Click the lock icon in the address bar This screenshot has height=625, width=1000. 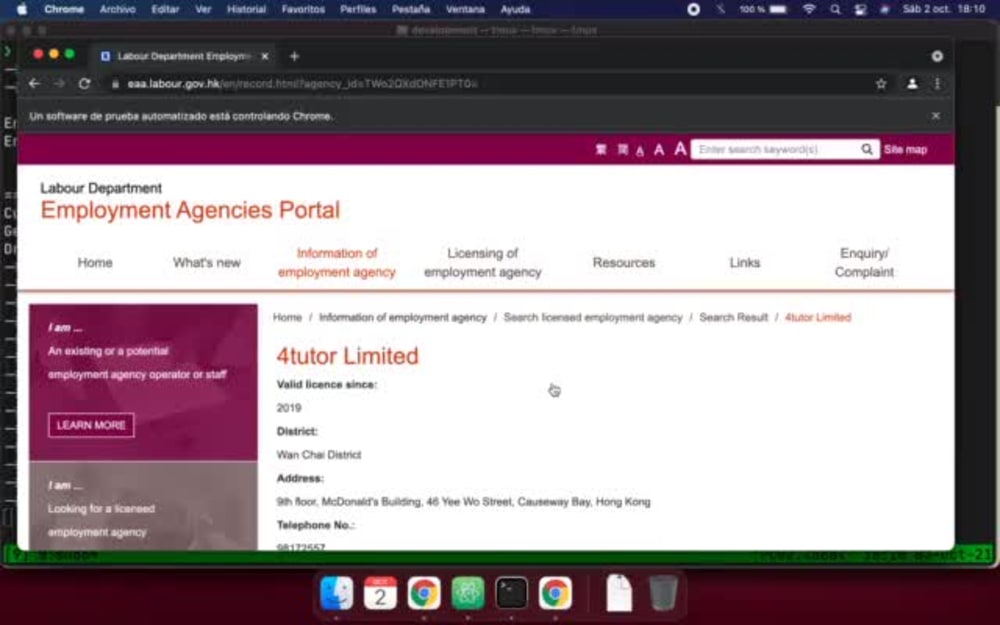[115, 84]
